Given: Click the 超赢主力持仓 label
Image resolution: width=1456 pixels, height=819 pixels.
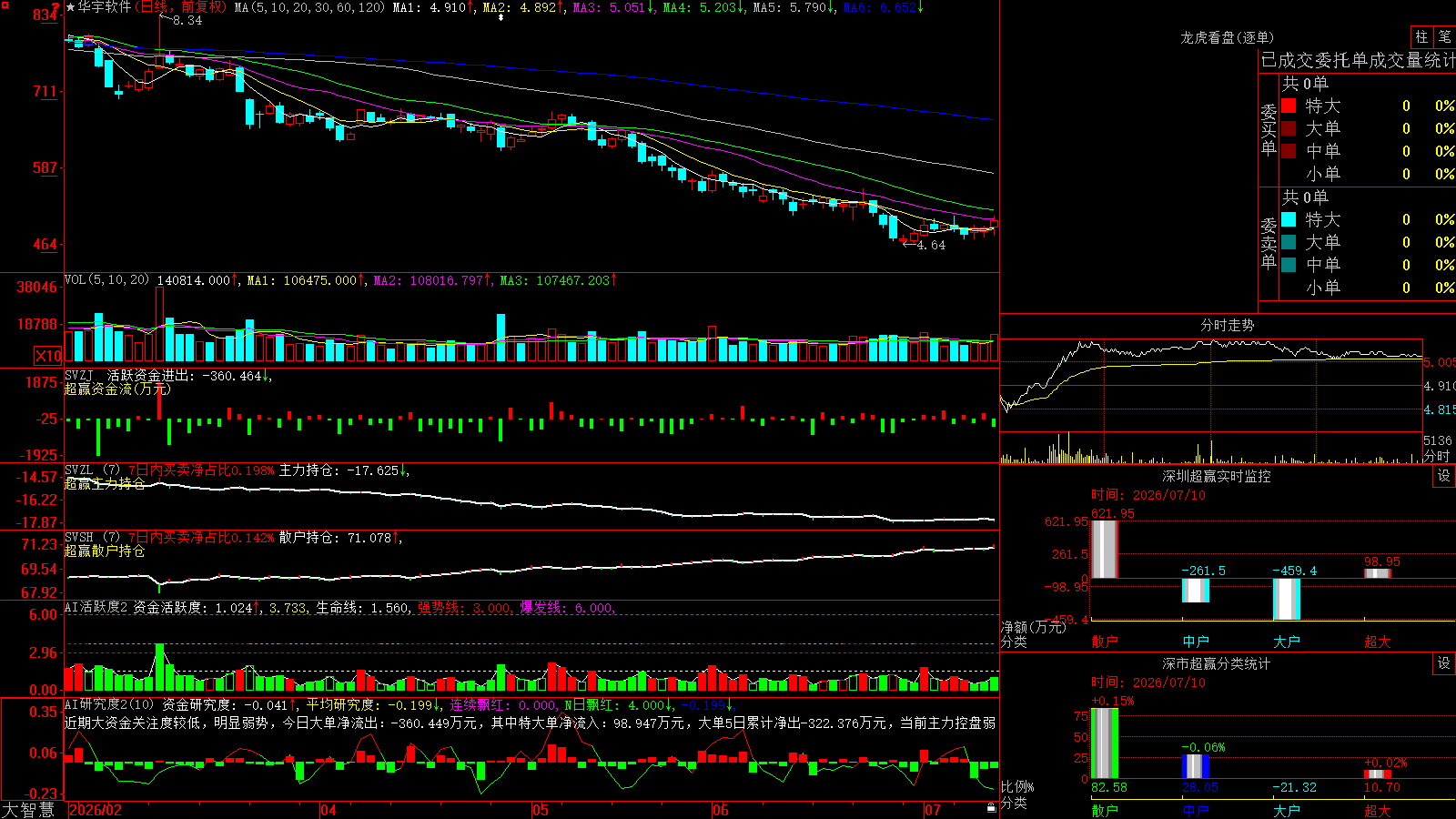Looking at the screenshot, I should [x=105, y=483].
